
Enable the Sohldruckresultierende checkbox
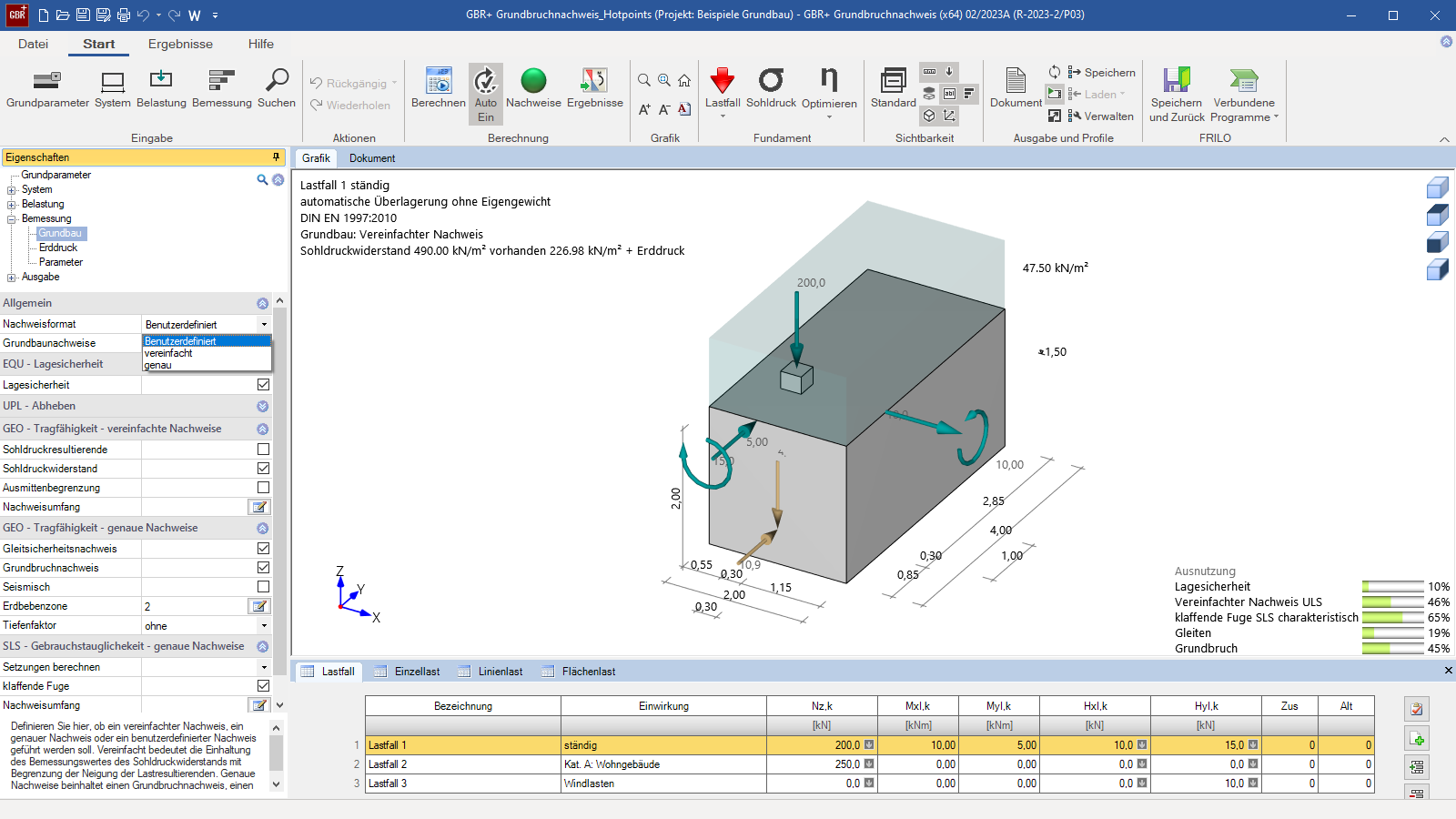[x=263, y=450]
